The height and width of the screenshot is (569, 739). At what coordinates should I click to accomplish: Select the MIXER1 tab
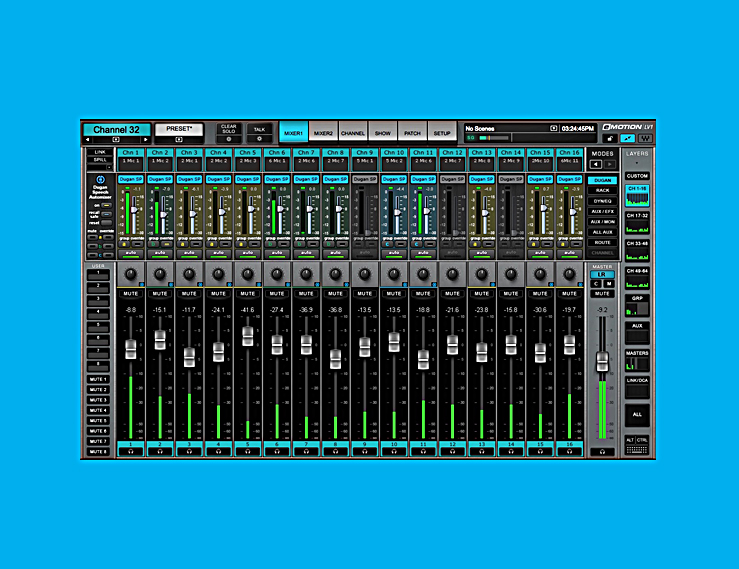coord(293,132)
